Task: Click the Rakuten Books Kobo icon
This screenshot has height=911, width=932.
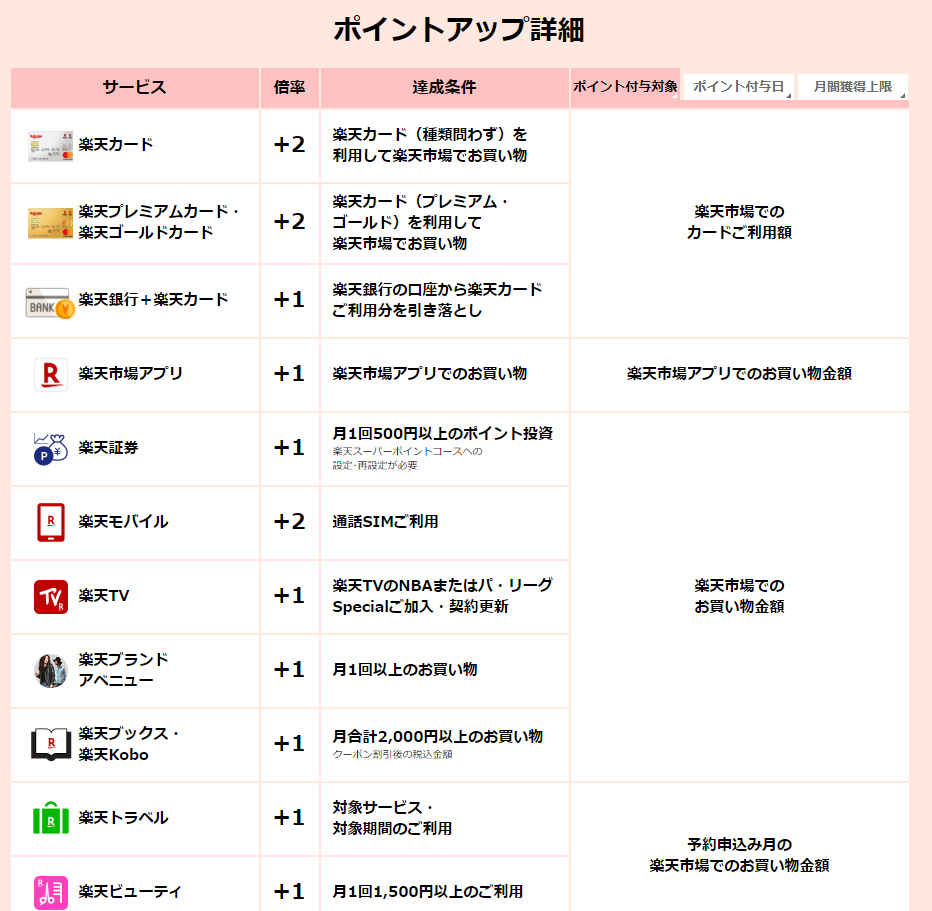Action: [50, 744]
